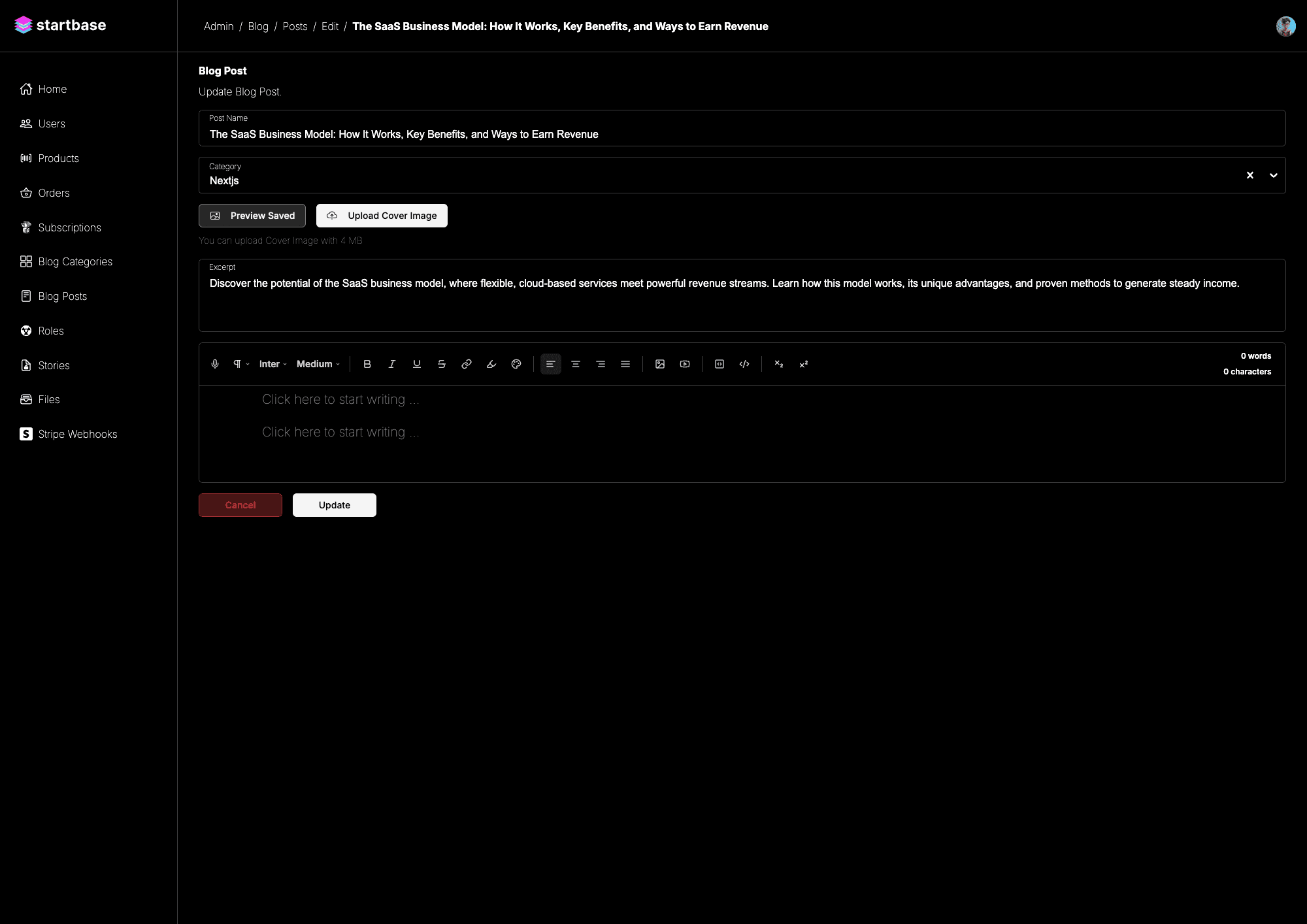This screenshot has width=1307, height=924.
Task: Click the Bold formatting icon
Action: 367,364
